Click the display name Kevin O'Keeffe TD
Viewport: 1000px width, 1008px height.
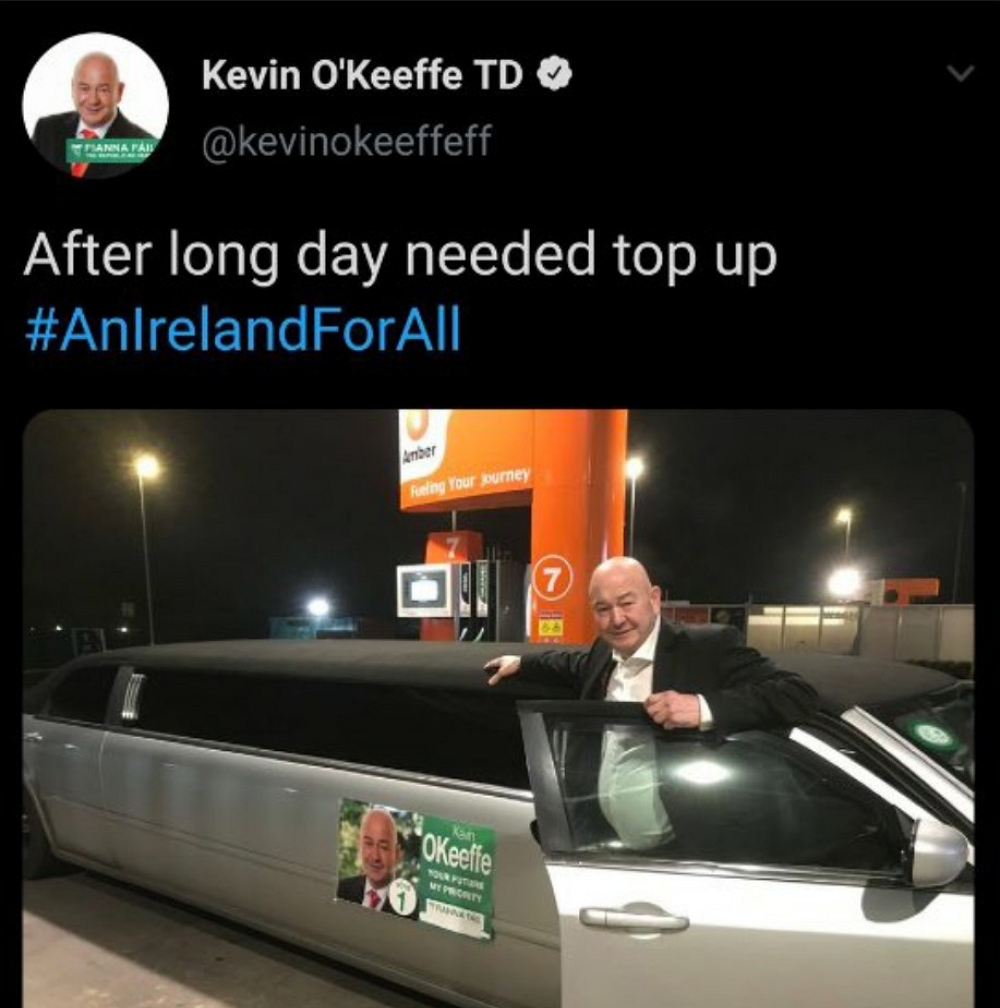[x=362, y=76]
